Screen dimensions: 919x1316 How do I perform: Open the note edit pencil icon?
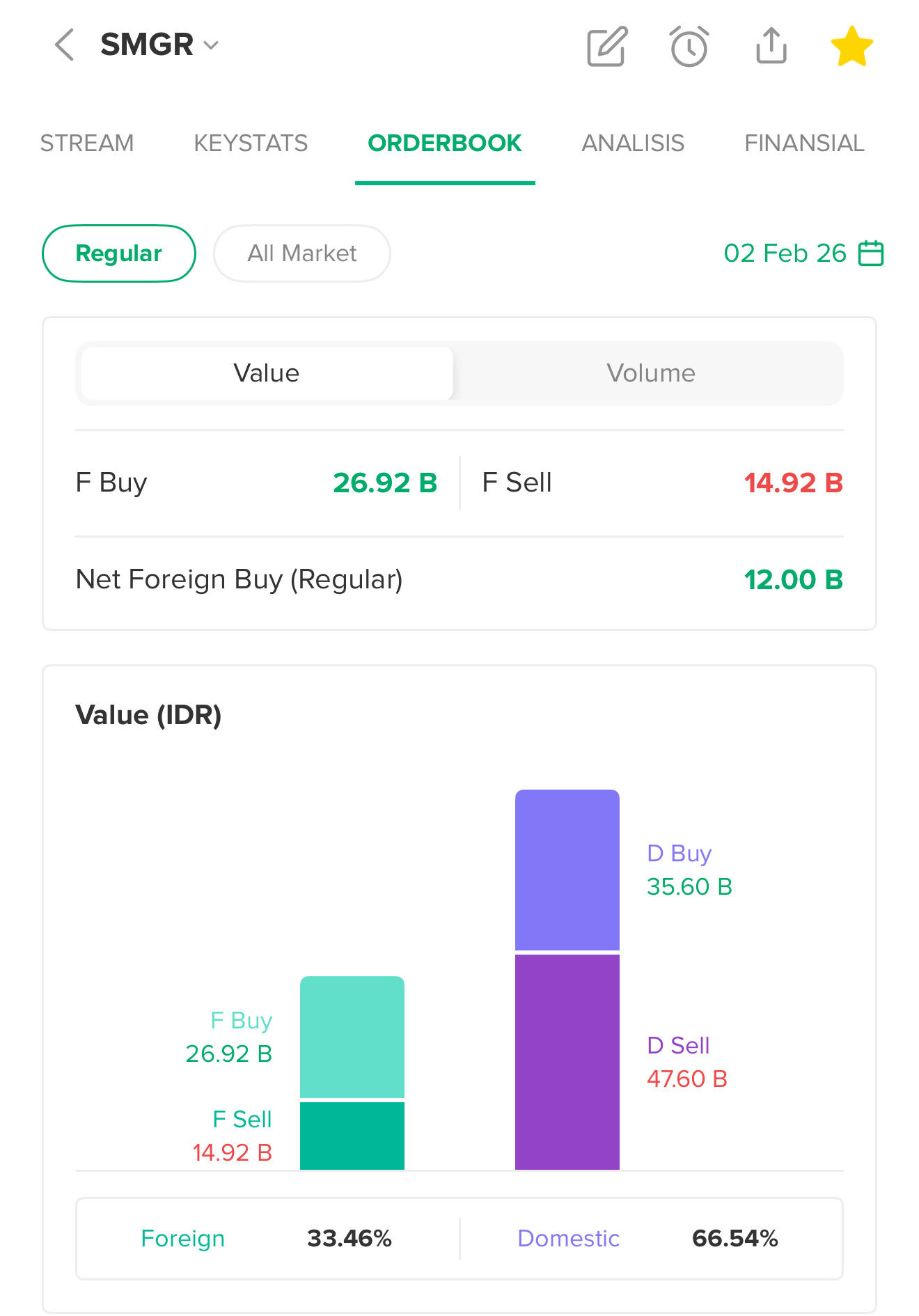pos(607,47)
